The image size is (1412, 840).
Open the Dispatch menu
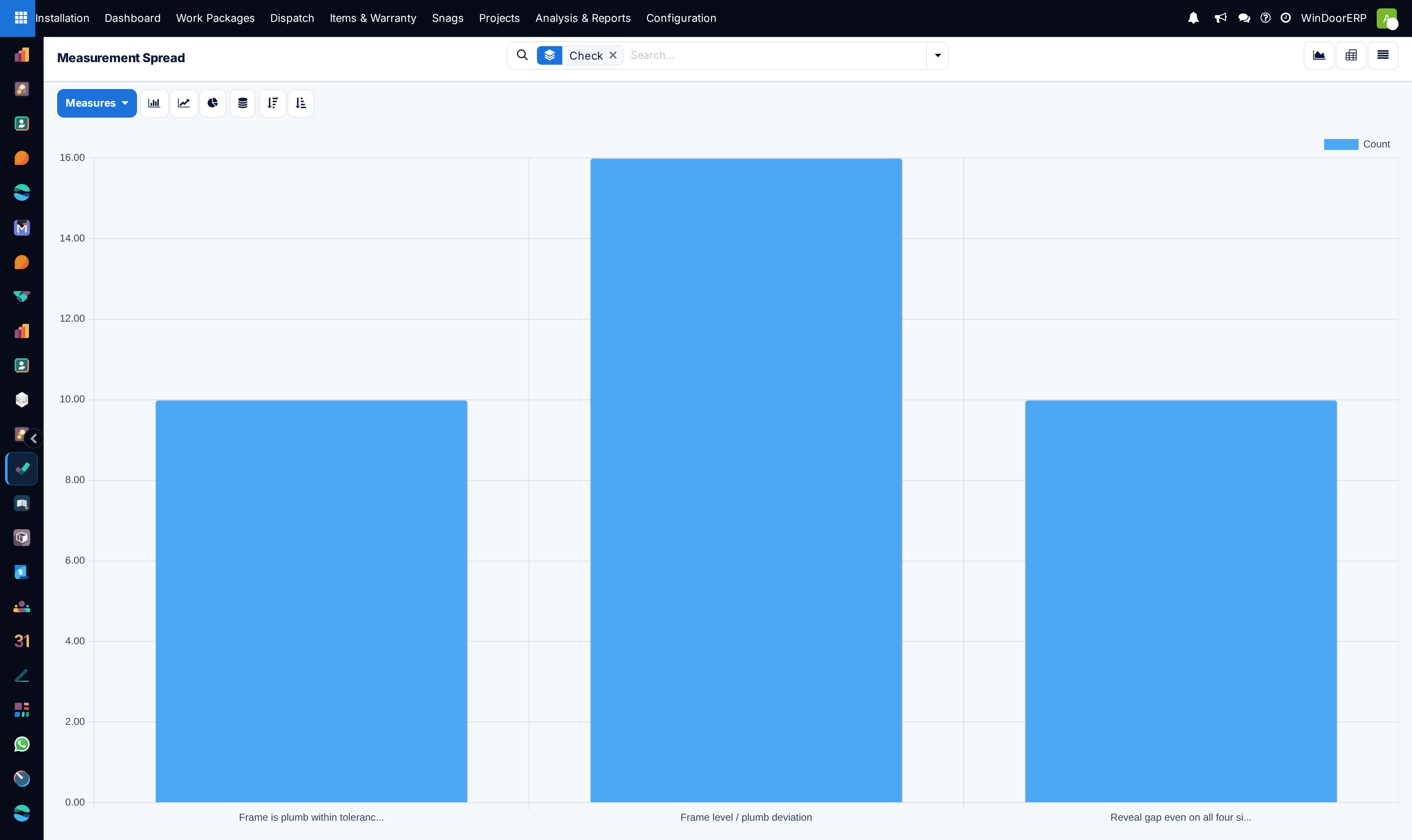(x=292, y=18)
